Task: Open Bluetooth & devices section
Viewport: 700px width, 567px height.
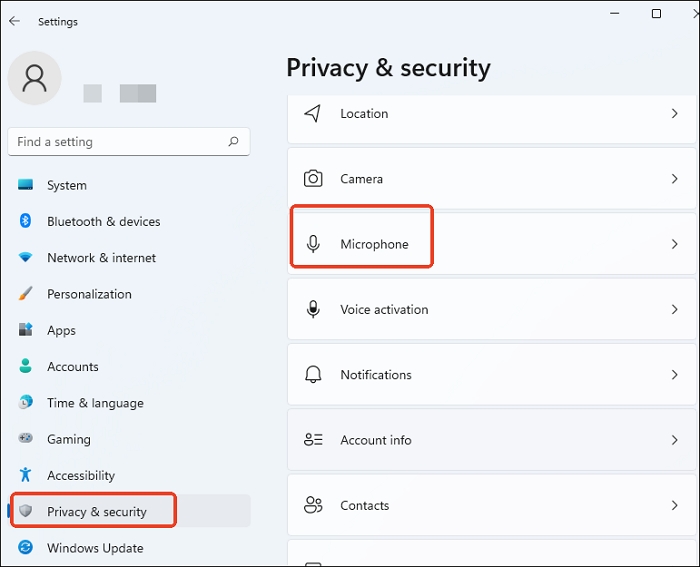Action: (x=103, y=222)
